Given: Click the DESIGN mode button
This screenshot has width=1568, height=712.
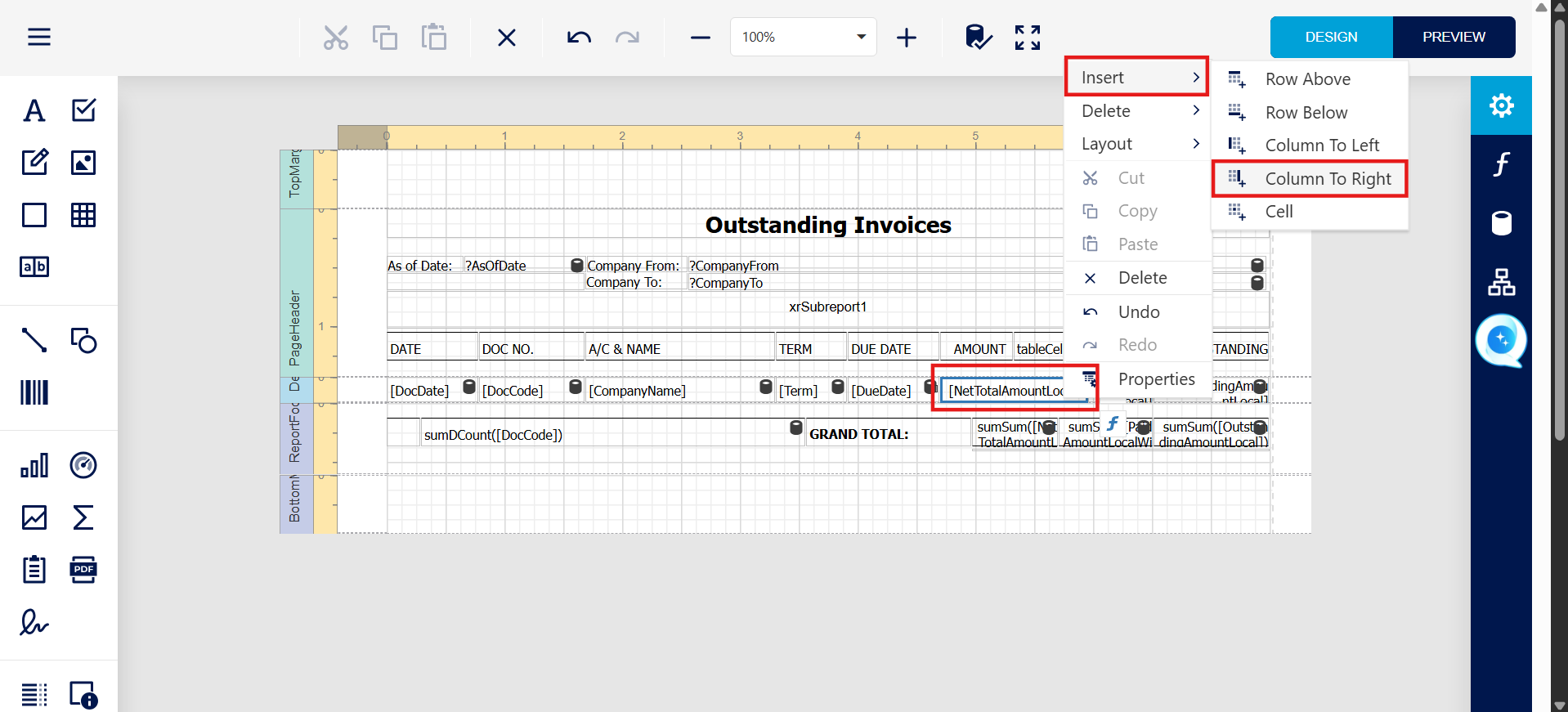Looking at the screenshot, I should tap(1331, 37).
